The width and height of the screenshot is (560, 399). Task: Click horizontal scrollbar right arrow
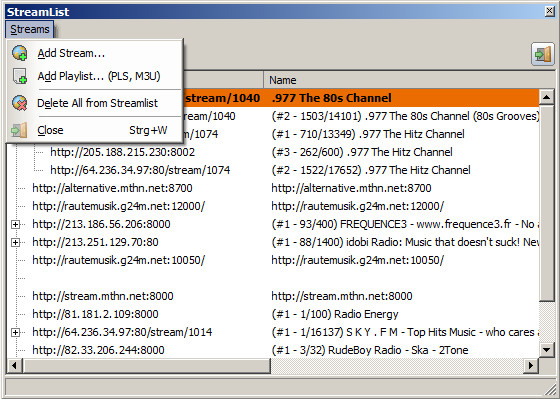[x=531, y=365]
